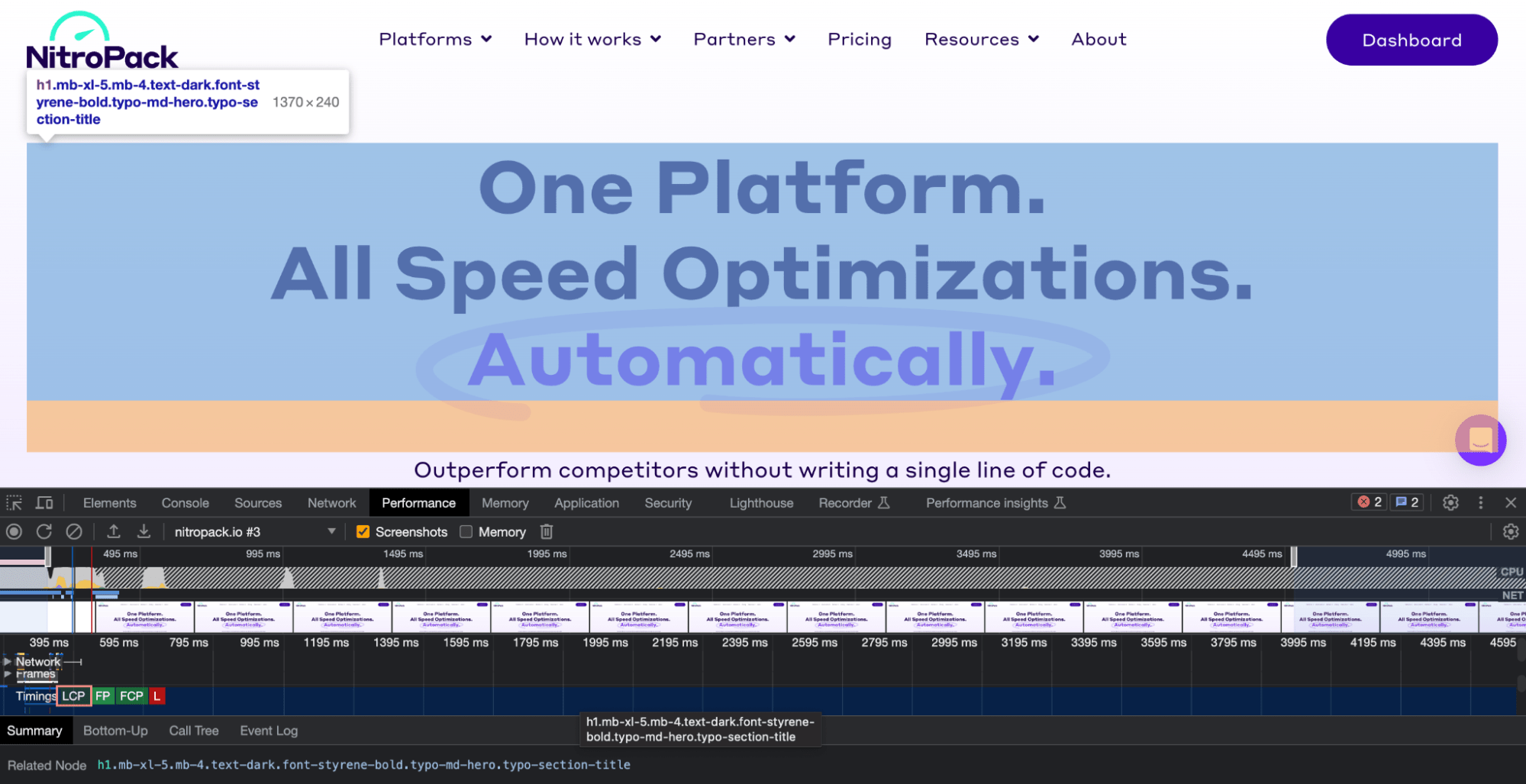Select the Summary tab
Image resolution: width=1526 pixels, height=784 pixels.
(x=35, y=731)
